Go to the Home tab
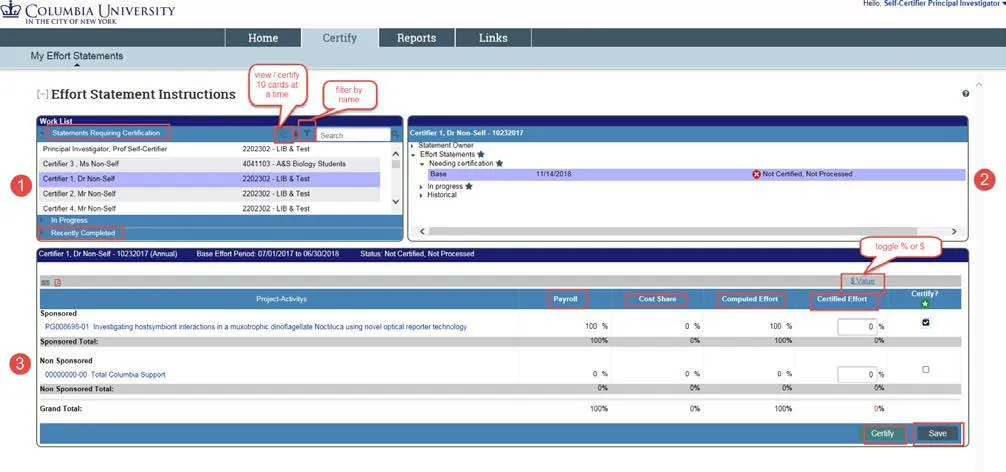1006x472 pixels. coord(263,38)
